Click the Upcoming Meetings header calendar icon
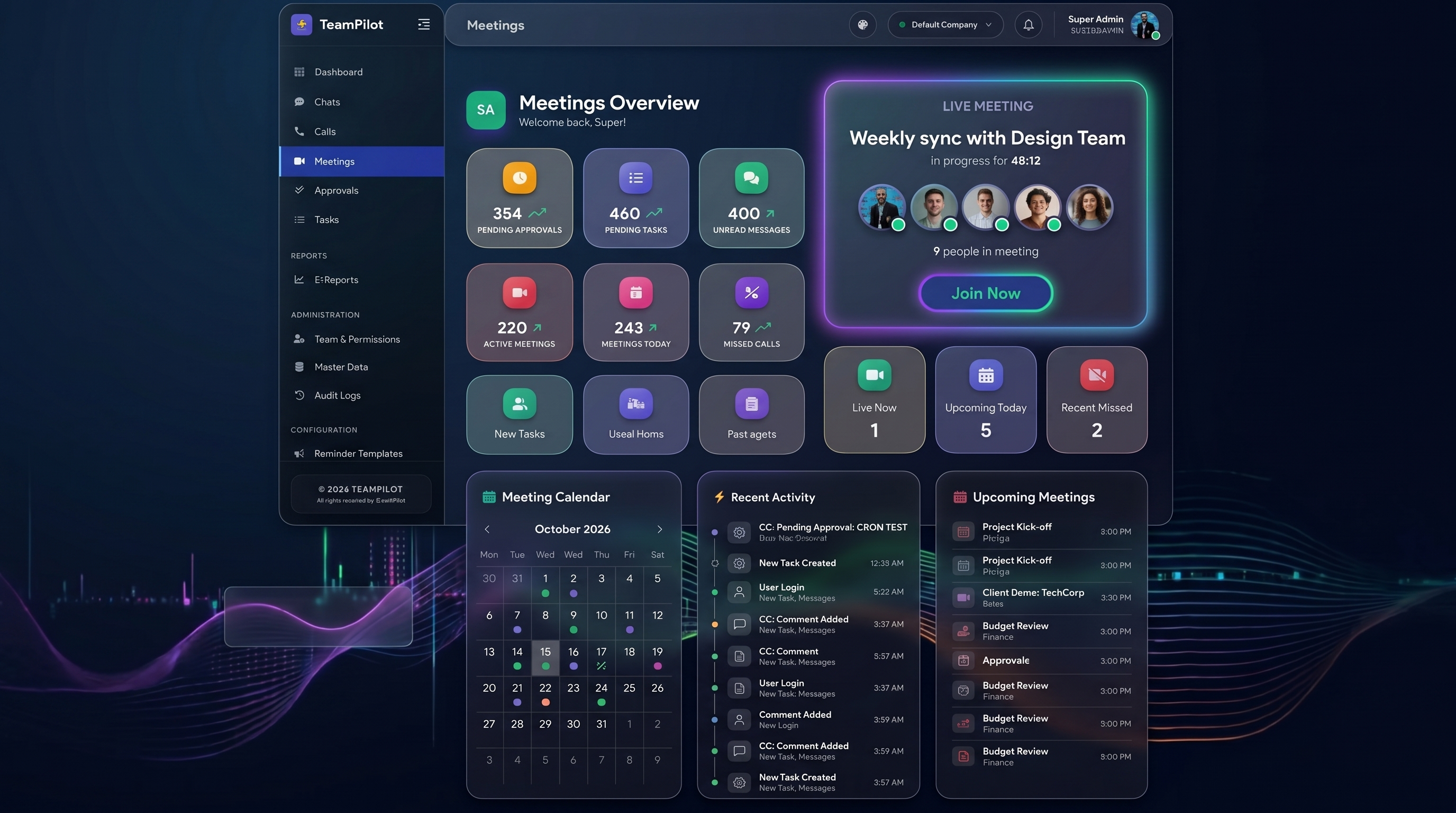Viewport: 1456px width, 813px height. point(960,497)
